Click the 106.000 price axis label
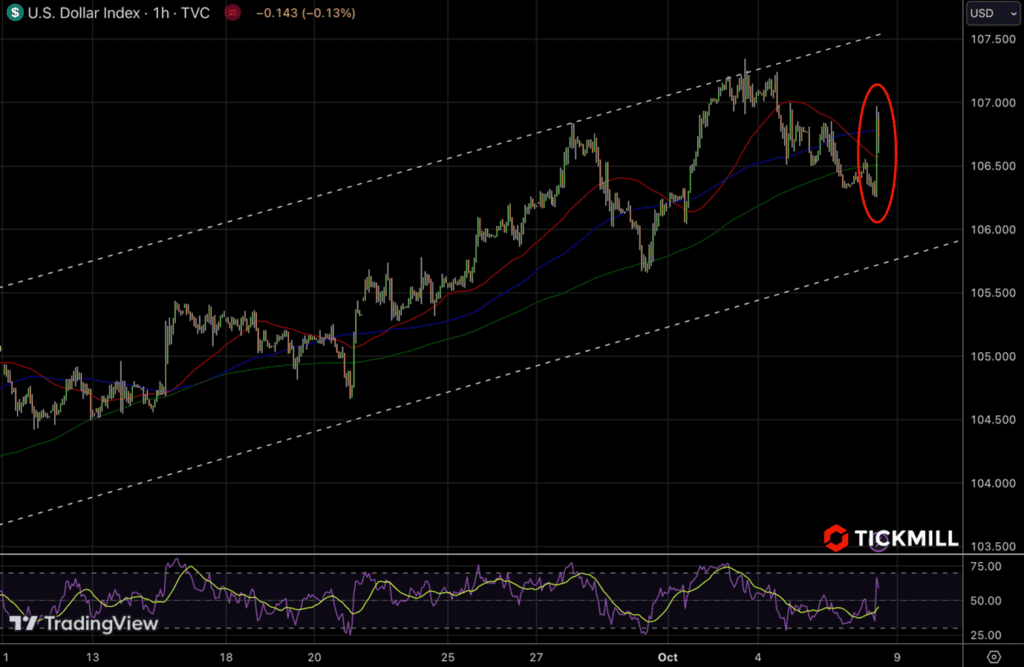The image size is (1024, 667). [x=991, y=230]
